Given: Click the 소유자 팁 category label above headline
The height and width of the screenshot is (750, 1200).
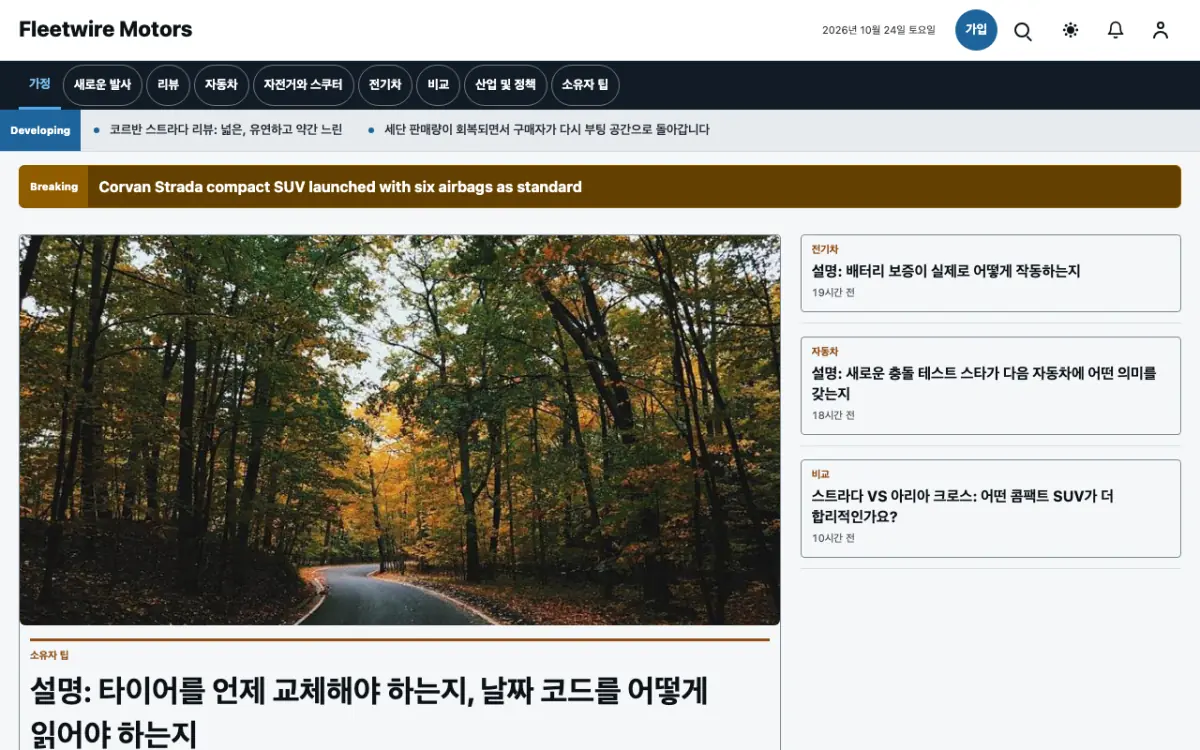Looking at the screenshot, I should click(x=49, y=655).
